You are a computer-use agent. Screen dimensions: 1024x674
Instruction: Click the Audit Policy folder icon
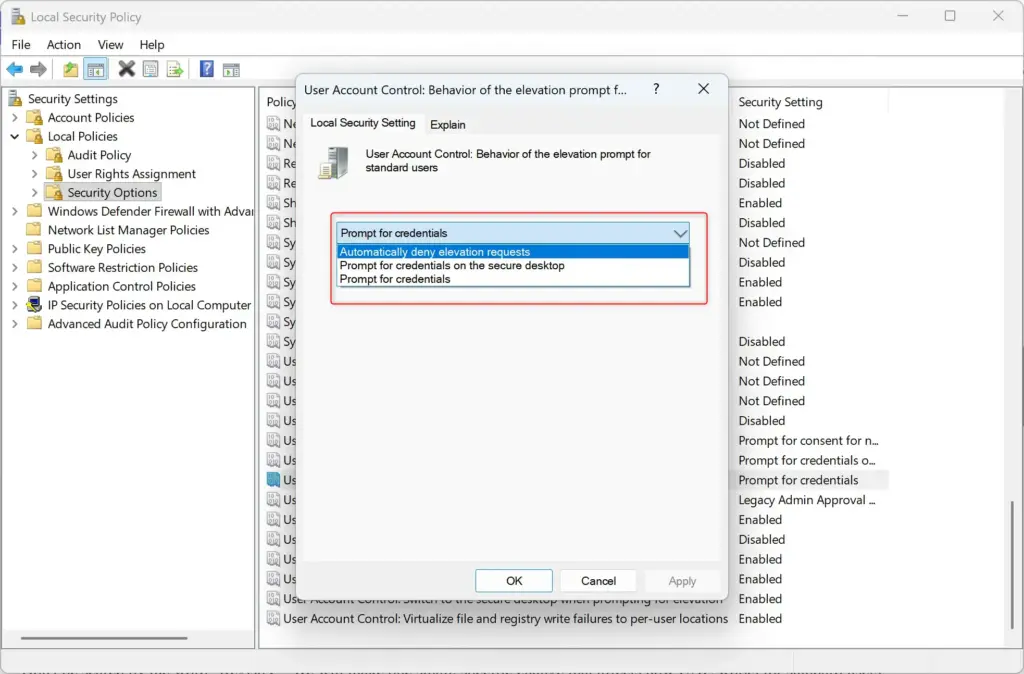54,155
